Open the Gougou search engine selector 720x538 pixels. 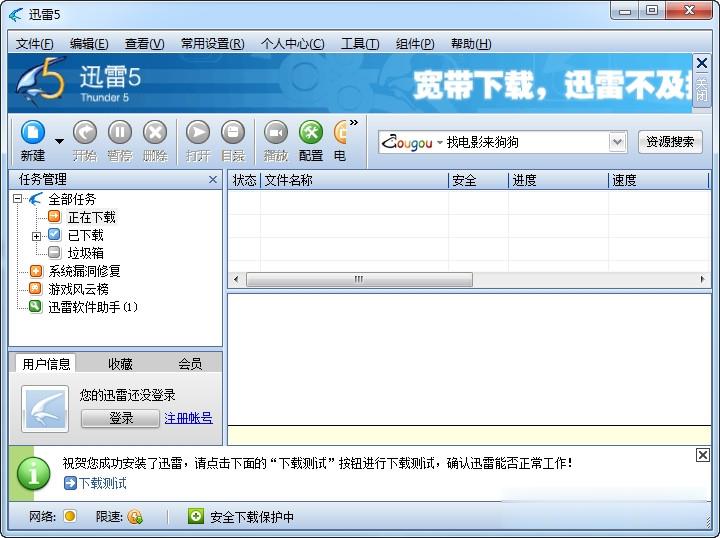(411, 143)
